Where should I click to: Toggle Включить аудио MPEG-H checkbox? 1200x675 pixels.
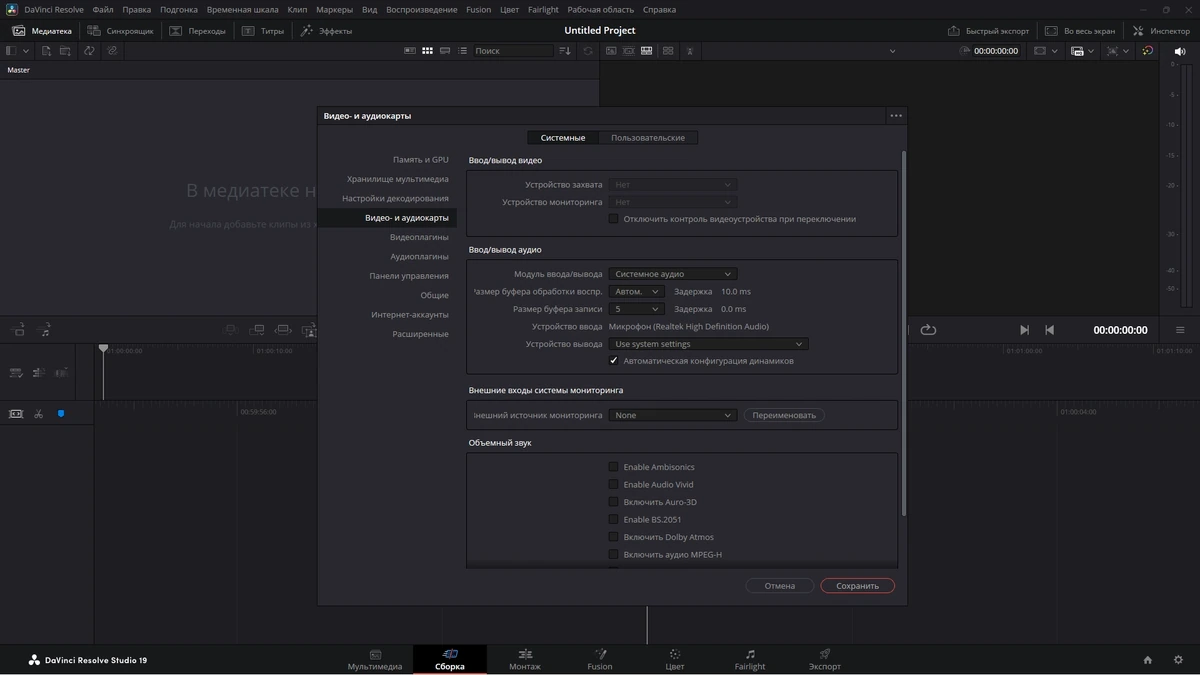[x=614, y=555]
